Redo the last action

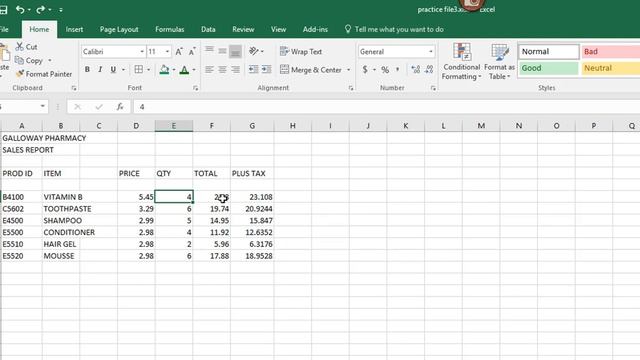coord(40,9)
